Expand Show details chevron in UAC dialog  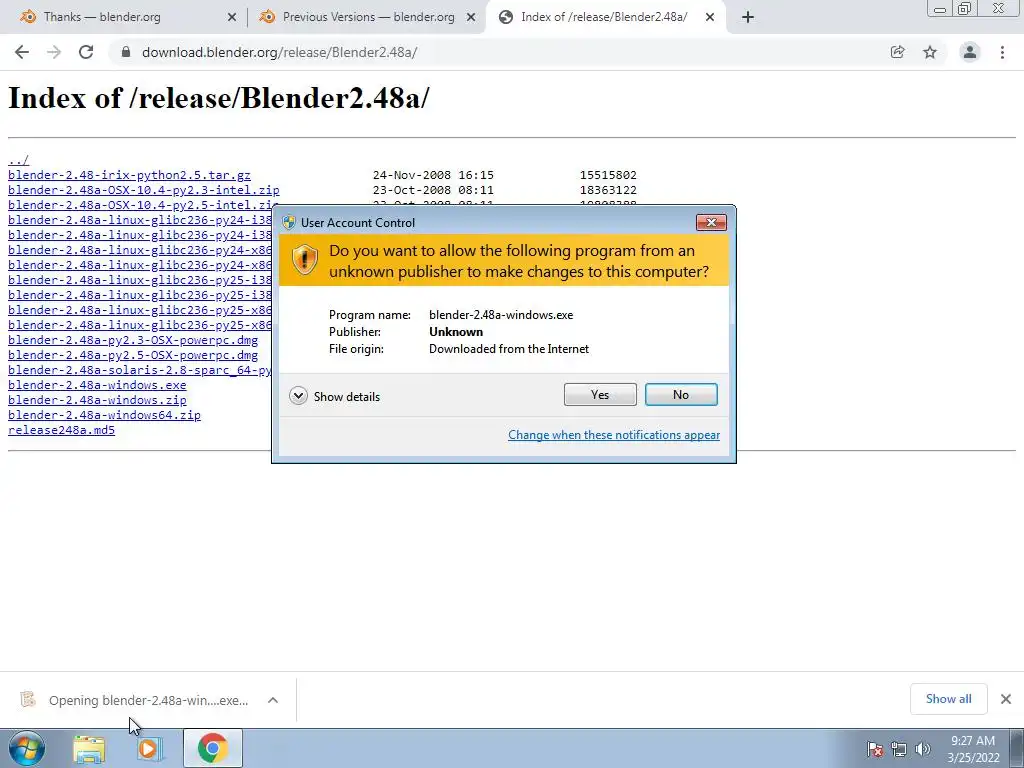pos(298,396)
